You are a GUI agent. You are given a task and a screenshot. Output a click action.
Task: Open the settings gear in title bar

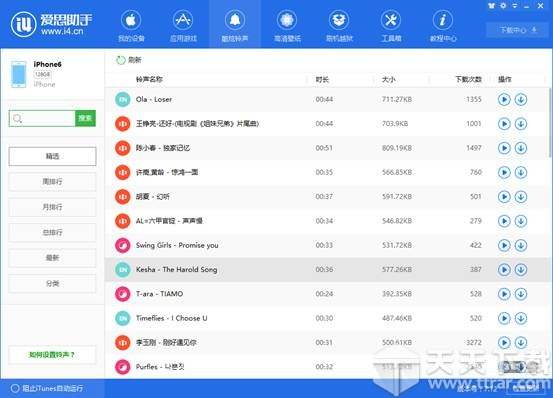[503, 5]
